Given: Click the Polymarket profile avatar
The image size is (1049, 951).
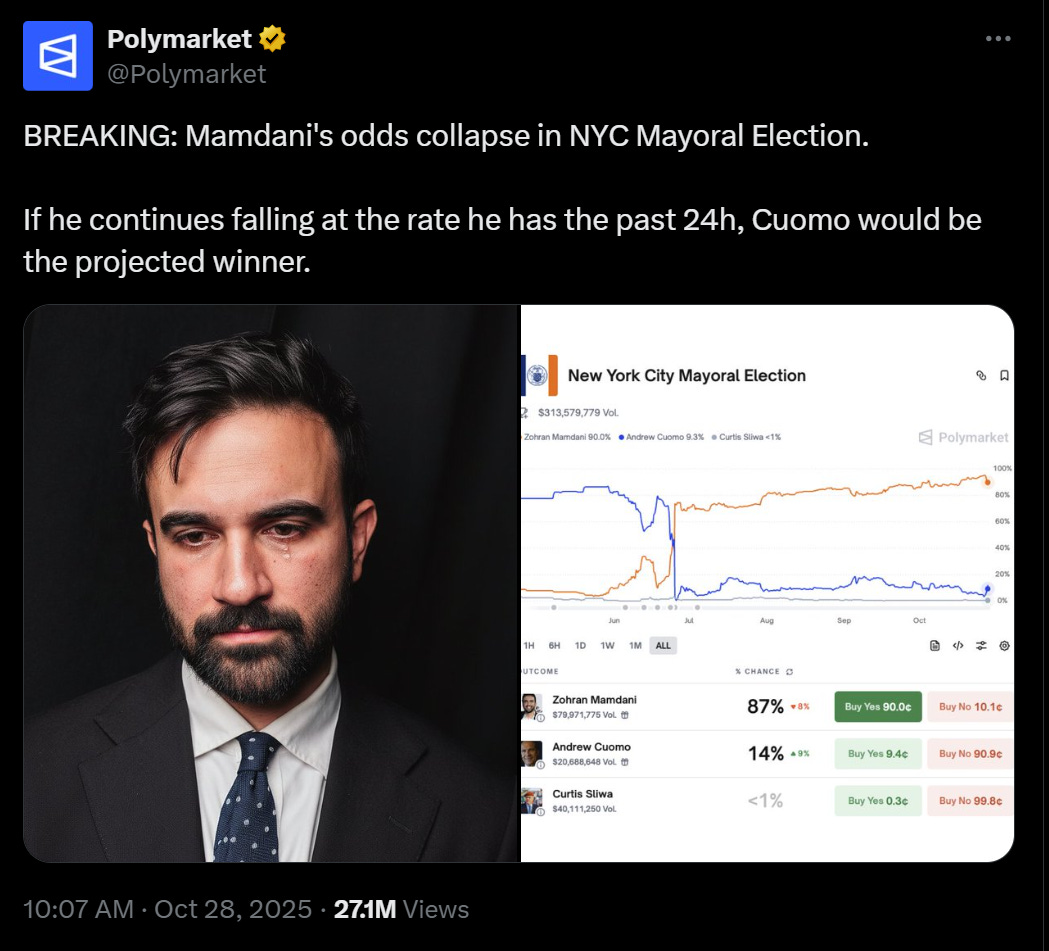Looking at the screenshot, I should pyautogui.click(x=58, y=56).
